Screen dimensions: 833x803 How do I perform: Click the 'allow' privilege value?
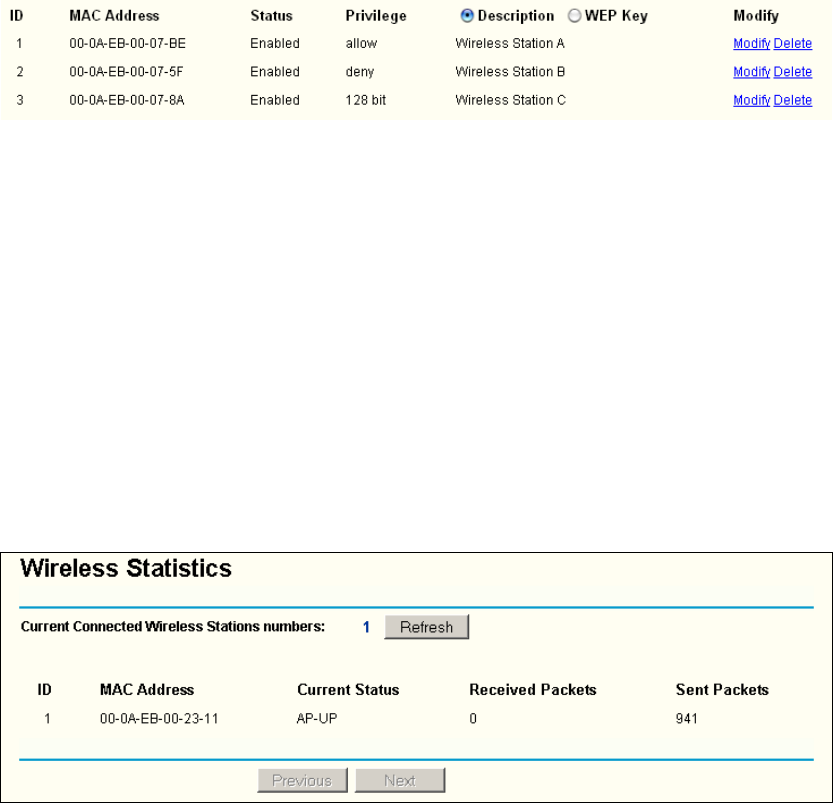[361, 44]
